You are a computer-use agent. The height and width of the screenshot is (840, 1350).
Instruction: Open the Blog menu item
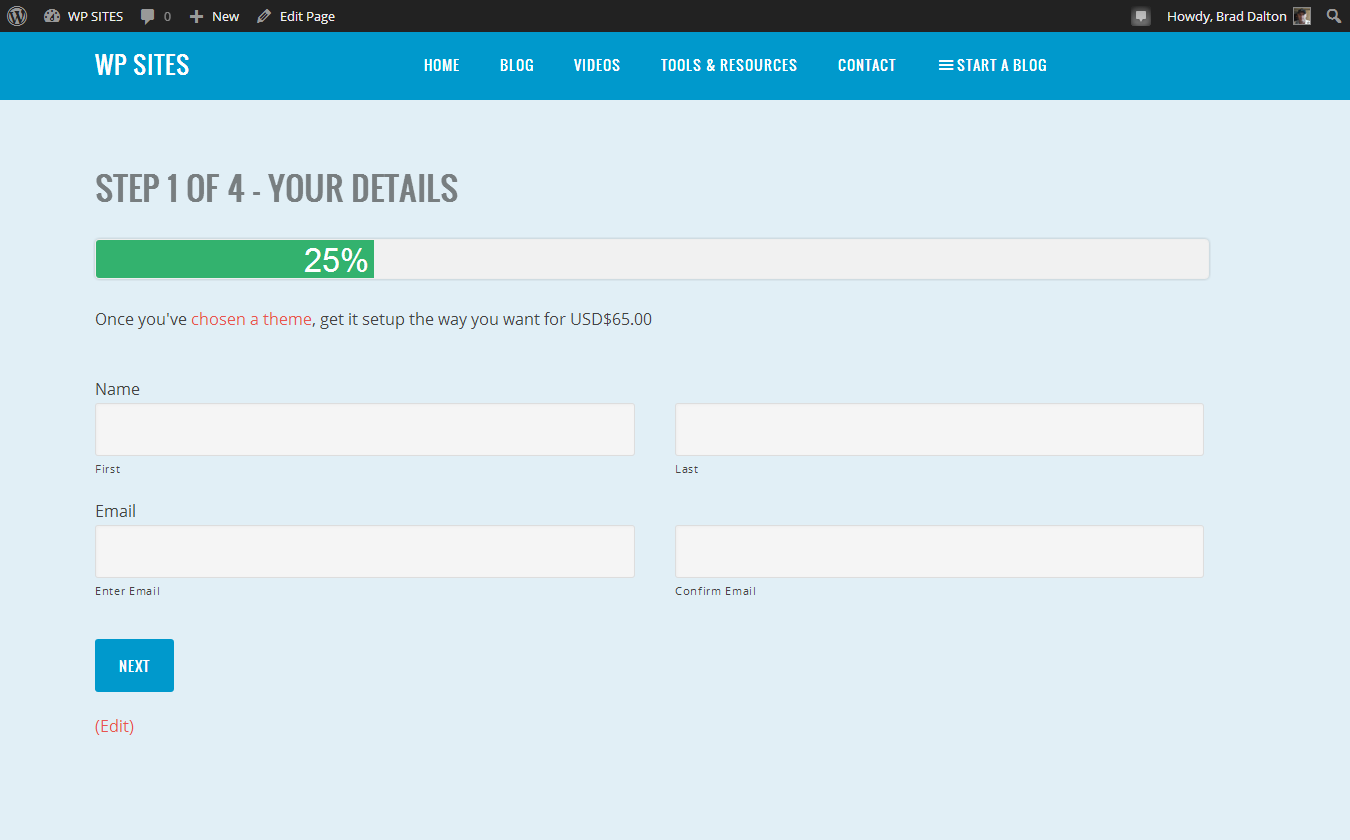[516, 65]
